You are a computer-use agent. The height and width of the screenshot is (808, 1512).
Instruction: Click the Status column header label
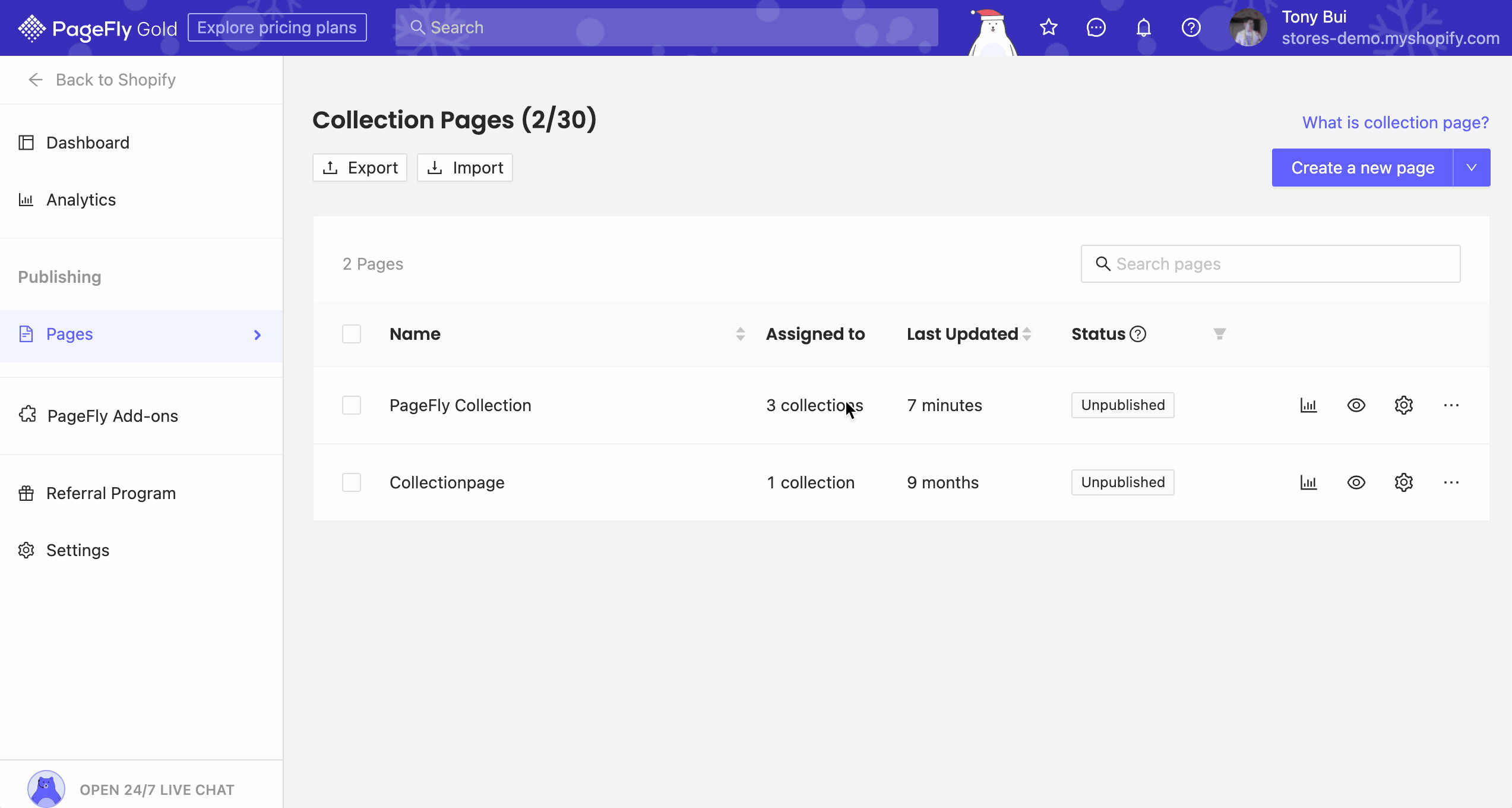click(1099, 334)
